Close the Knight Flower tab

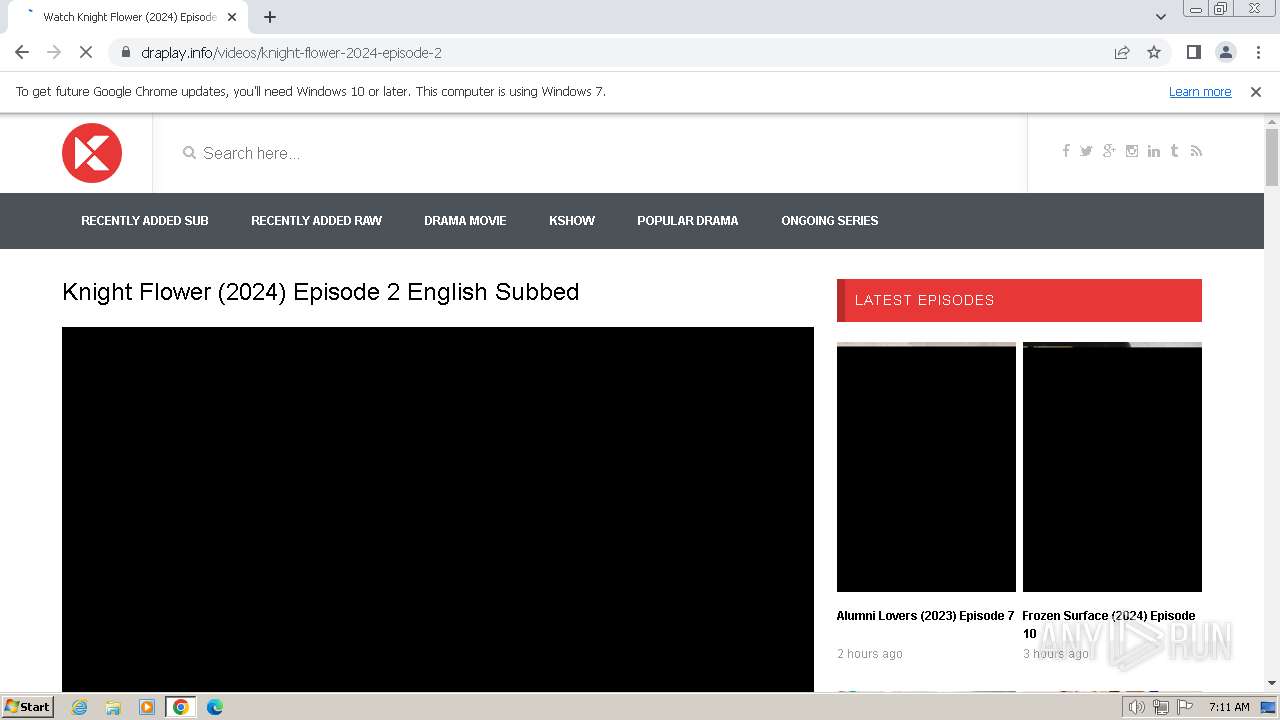232,17
